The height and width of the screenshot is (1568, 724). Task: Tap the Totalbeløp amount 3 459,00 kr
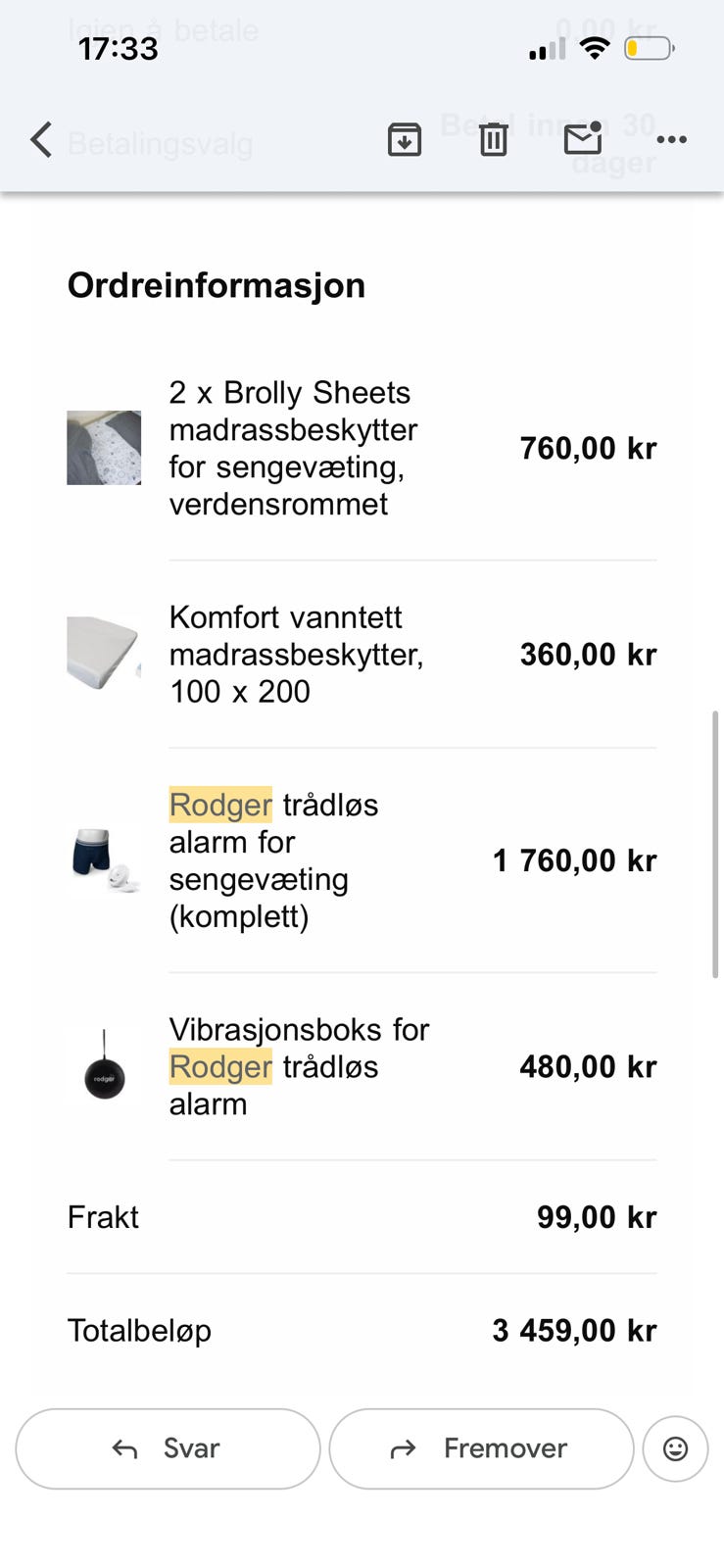[574, 1330]
